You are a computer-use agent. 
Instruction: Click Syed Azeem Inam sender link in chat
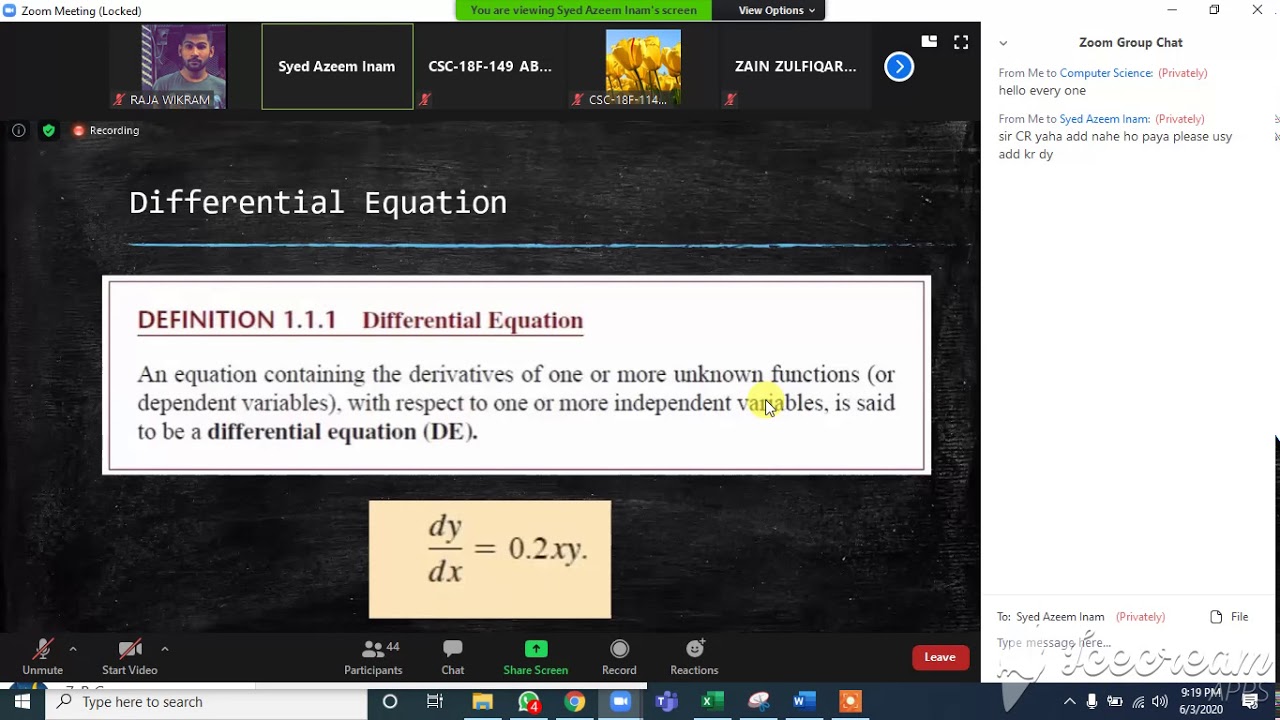point(1104,119)
